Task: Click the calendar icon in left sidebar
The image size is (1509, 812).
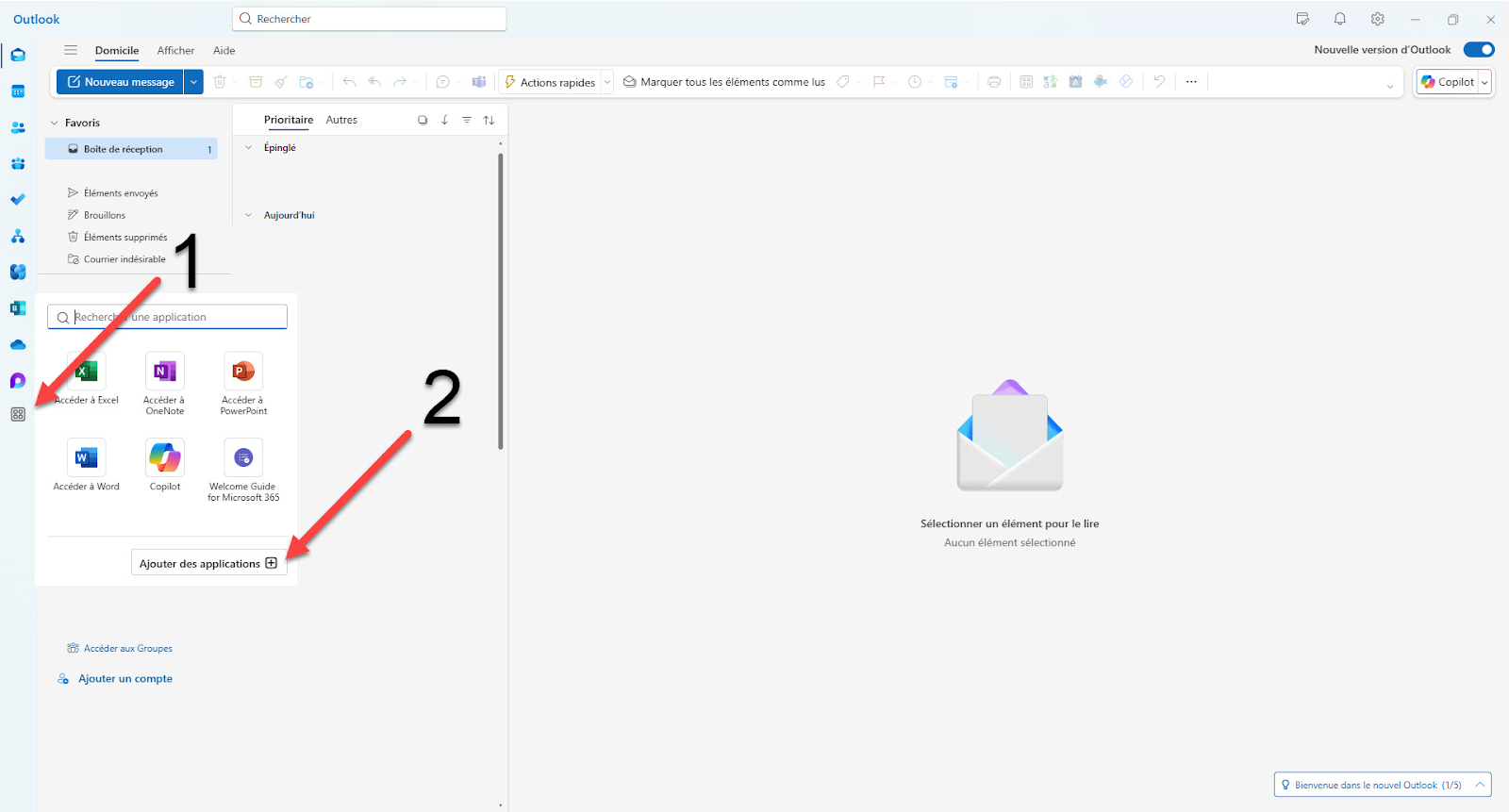Action: pyautogui.click(x=18, y=91)
